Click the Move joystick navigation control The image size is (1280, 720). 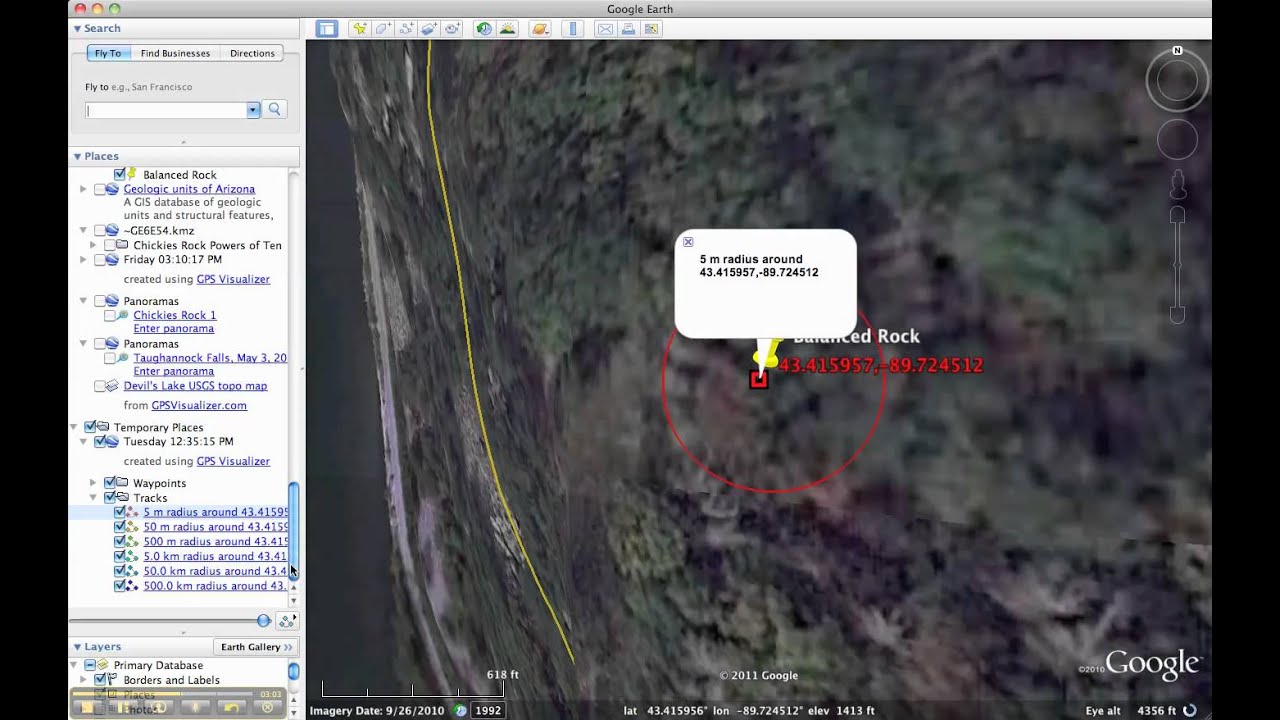point(1177,140)
